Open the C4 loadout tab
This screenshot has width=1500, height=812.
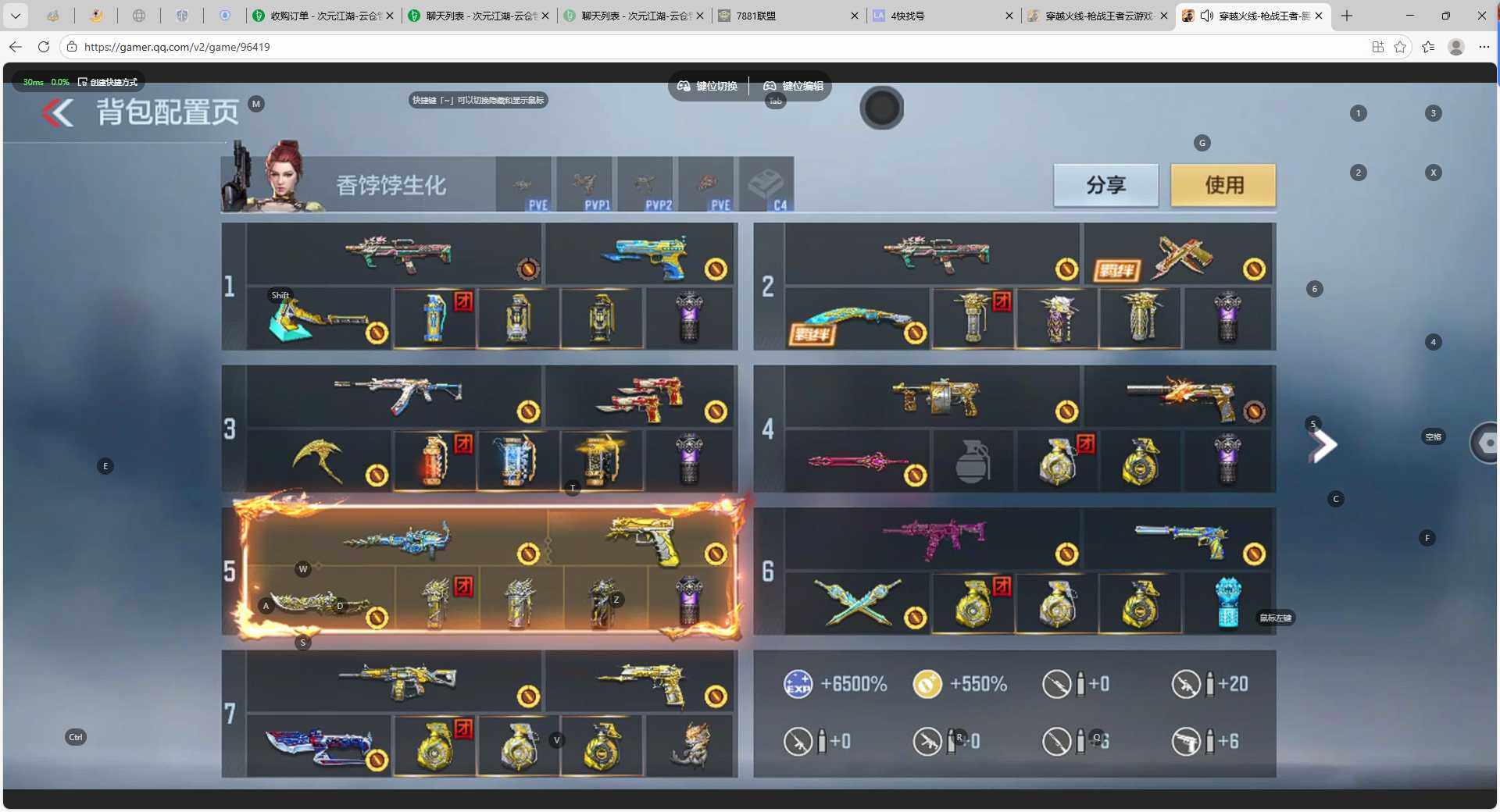point(766,184)
